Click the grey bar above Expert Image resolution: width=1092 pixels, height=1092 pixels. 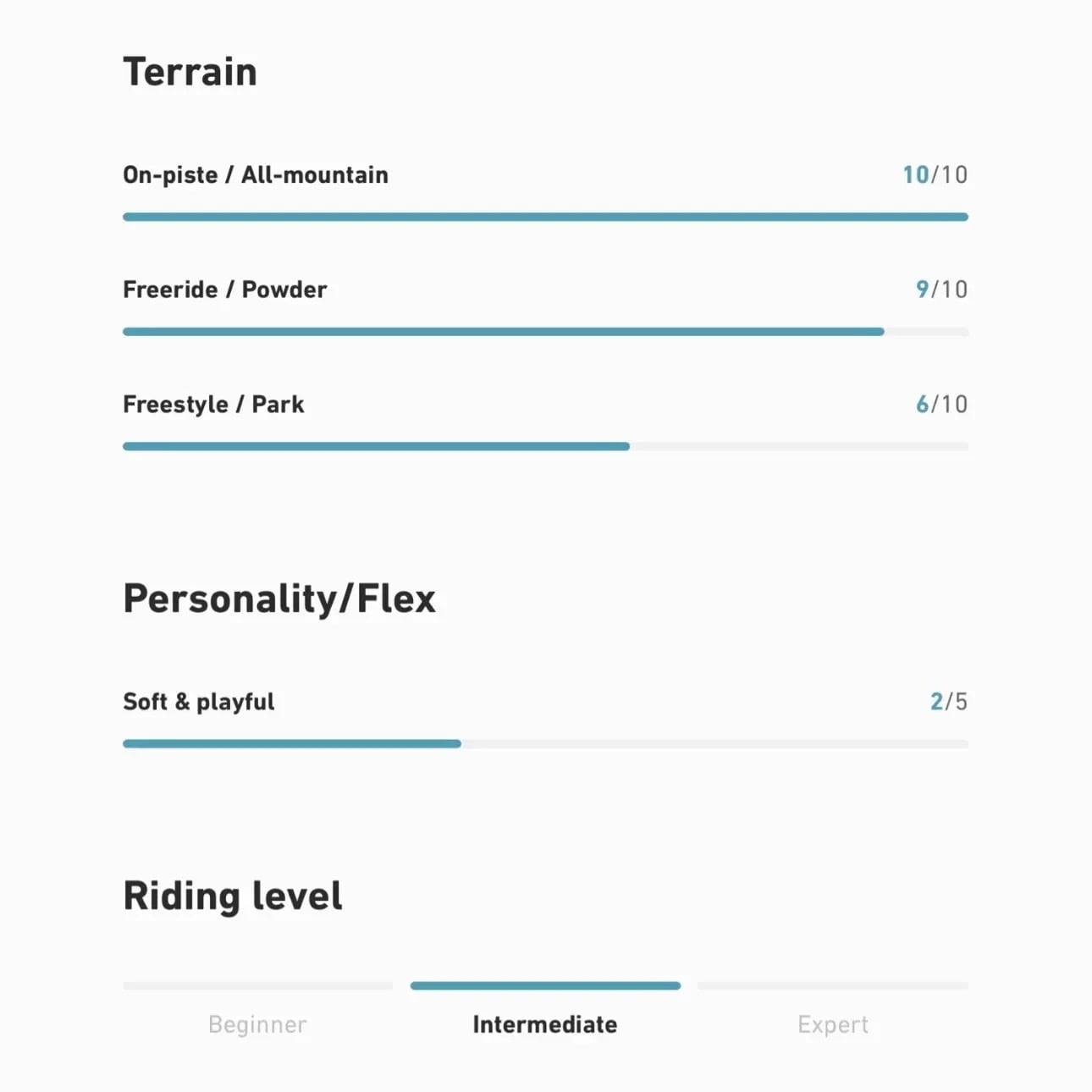point(833,986)
